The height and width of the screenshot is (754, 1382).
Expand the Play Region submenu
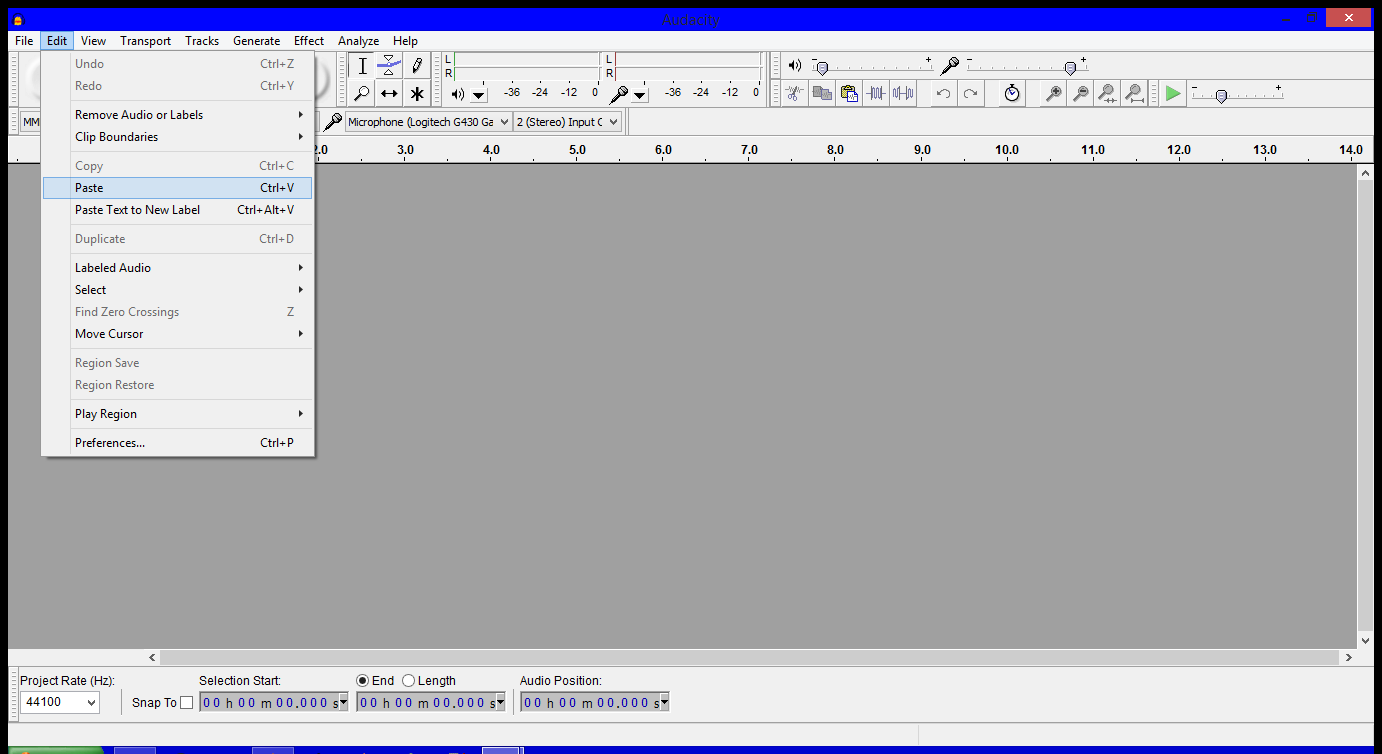[178, 414]
